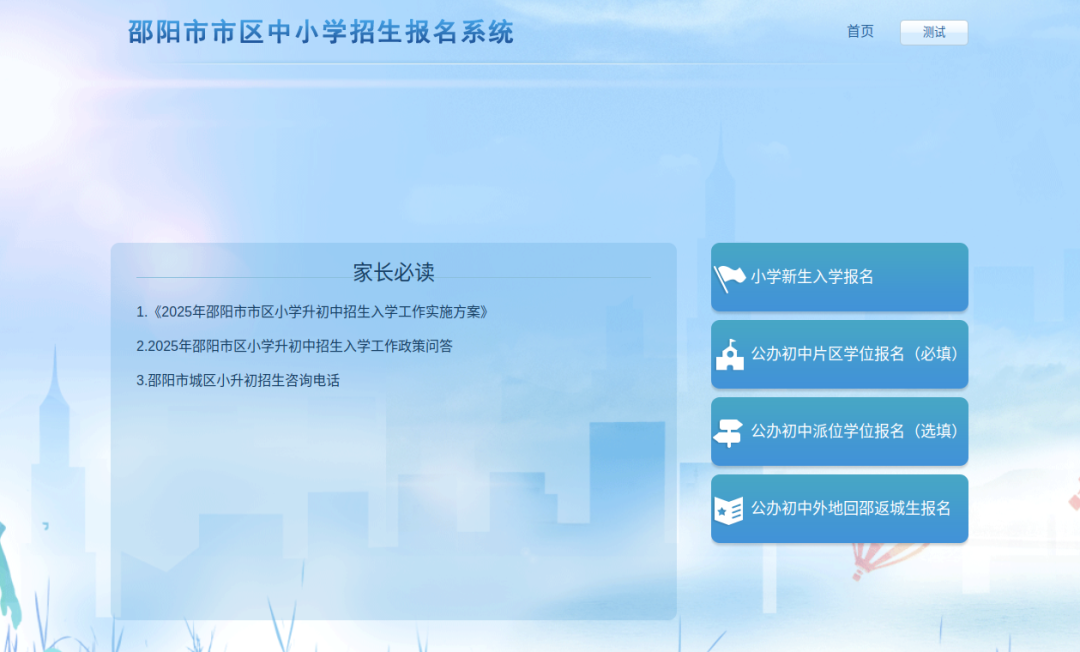Open 《2025年邵阳市市区小学升初中招生入学工作实施方案》
The width and height of the screenshot is (1080, 652).
(x=312, y=312)
